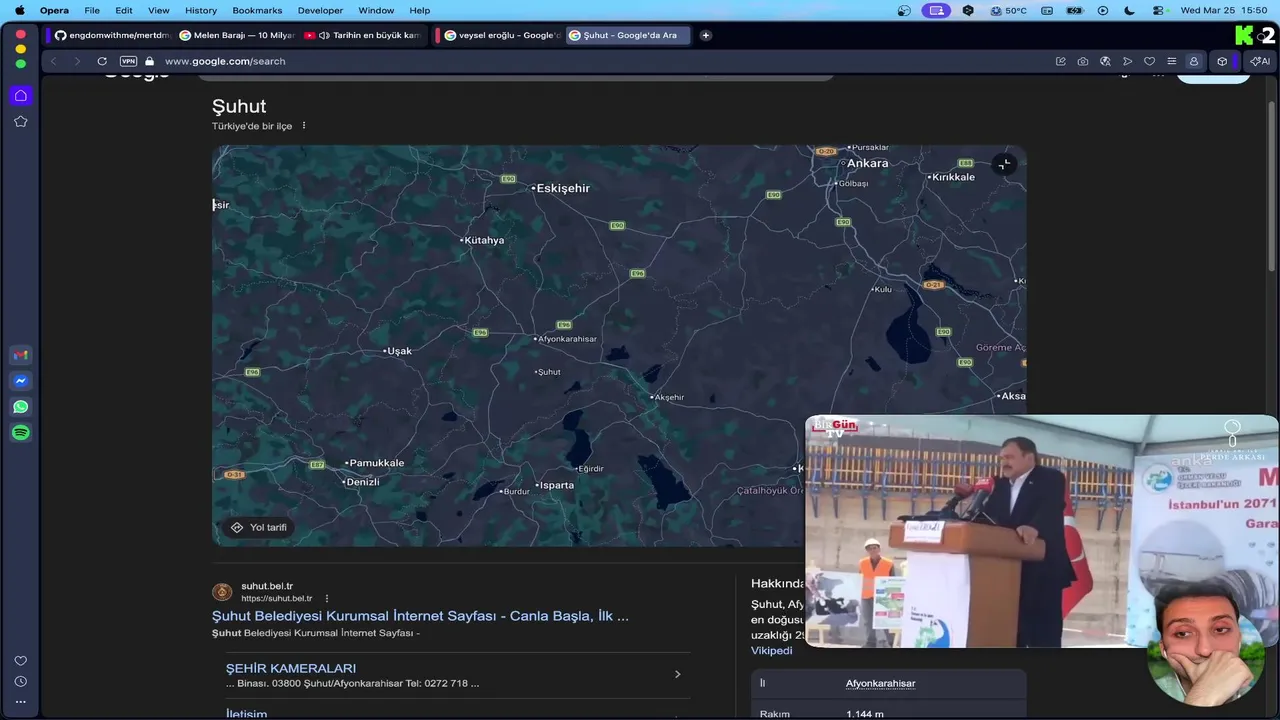Add page to bookmarks heart icon
Image resolution: width=1280 pixels, height=720 pixels.
pos(1149,61)
